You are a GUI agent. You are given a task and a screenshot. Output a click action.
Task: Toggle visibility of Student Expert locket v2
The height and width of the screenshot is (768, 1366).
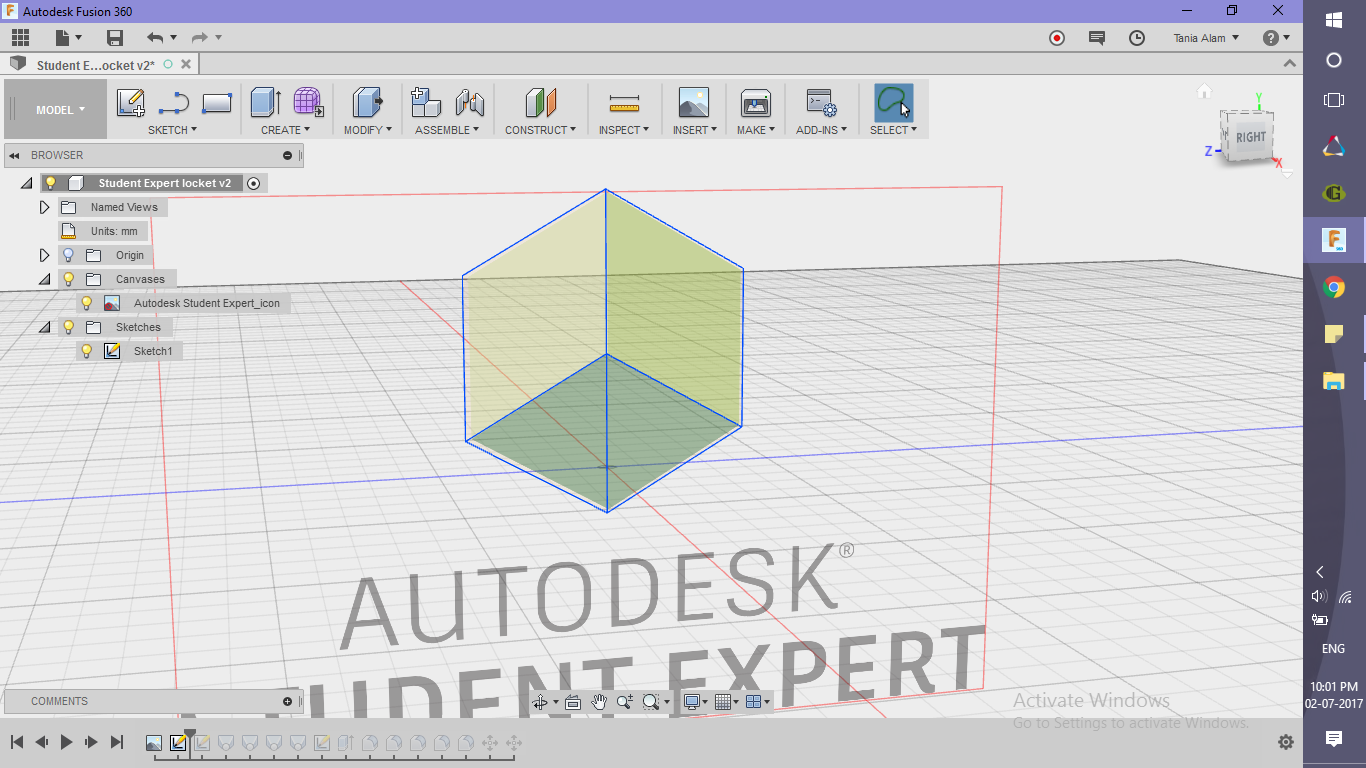(51, 183)
